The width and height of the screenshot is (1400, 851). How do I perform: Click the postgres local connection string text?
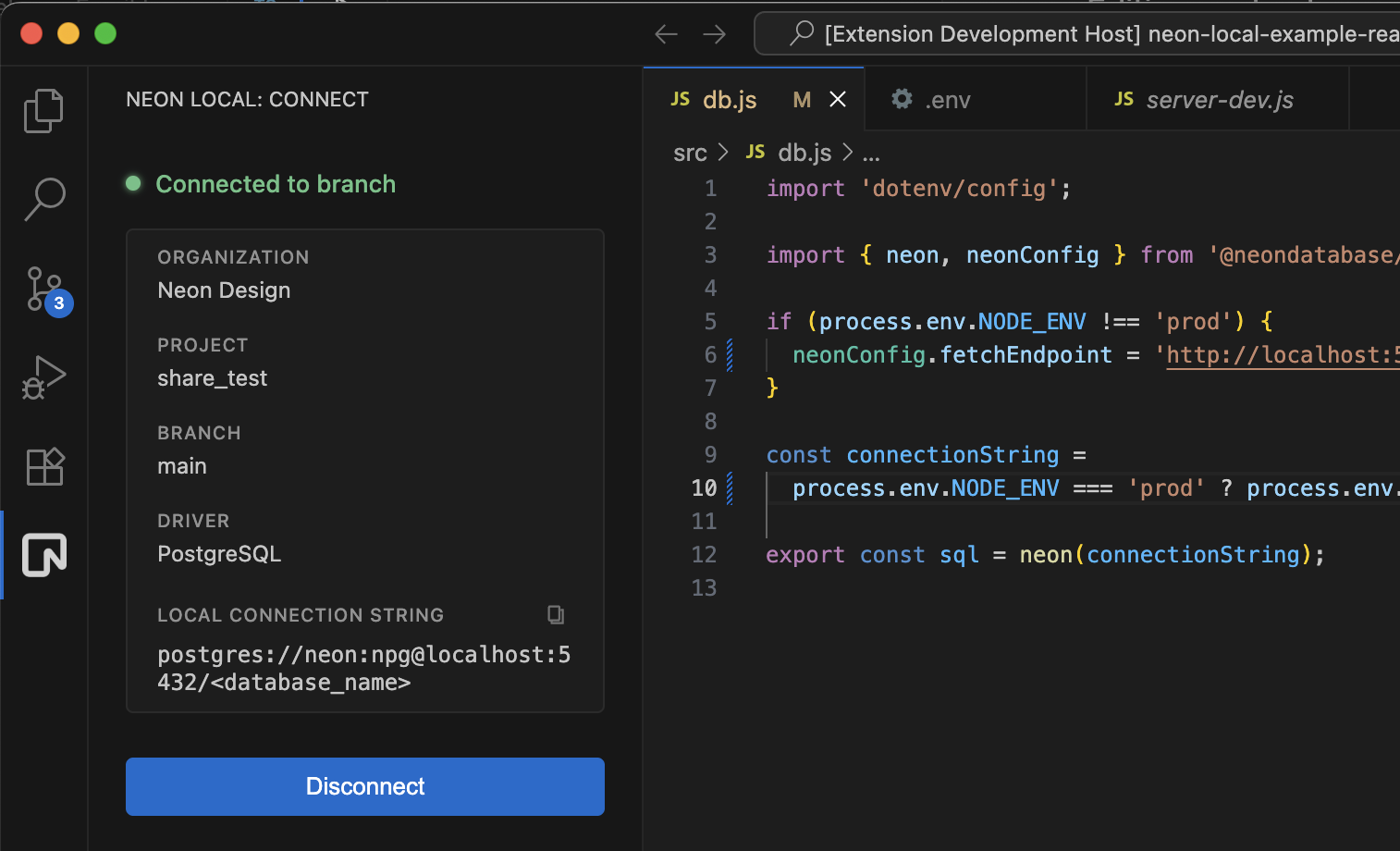[x=364, y=668]
